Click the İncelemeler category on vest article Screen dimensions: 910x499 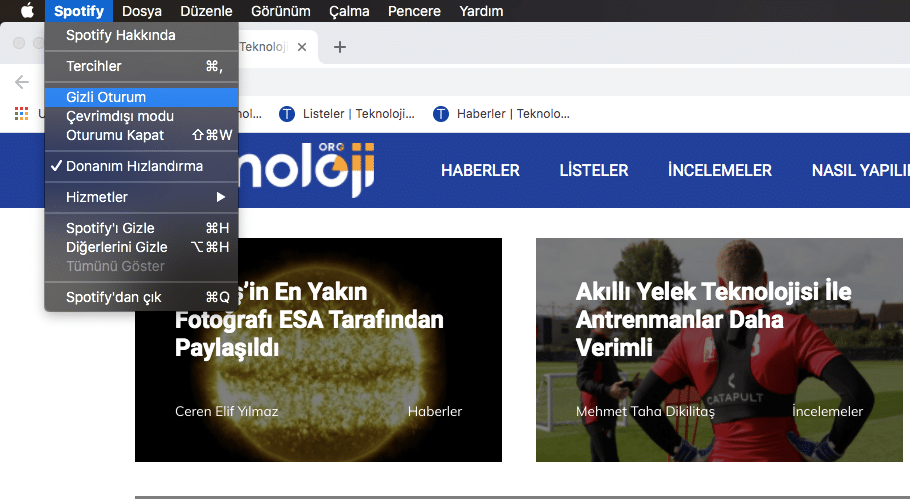click(828, 411)
